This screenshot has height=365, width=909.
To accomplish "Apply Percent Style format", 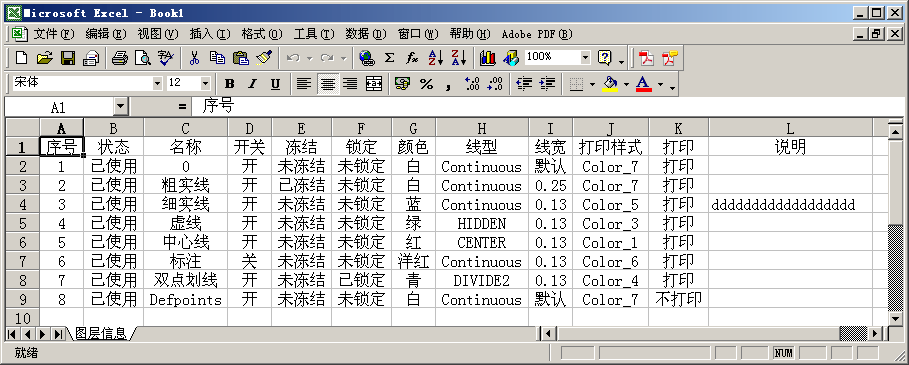I will click(x=426, y=84).
